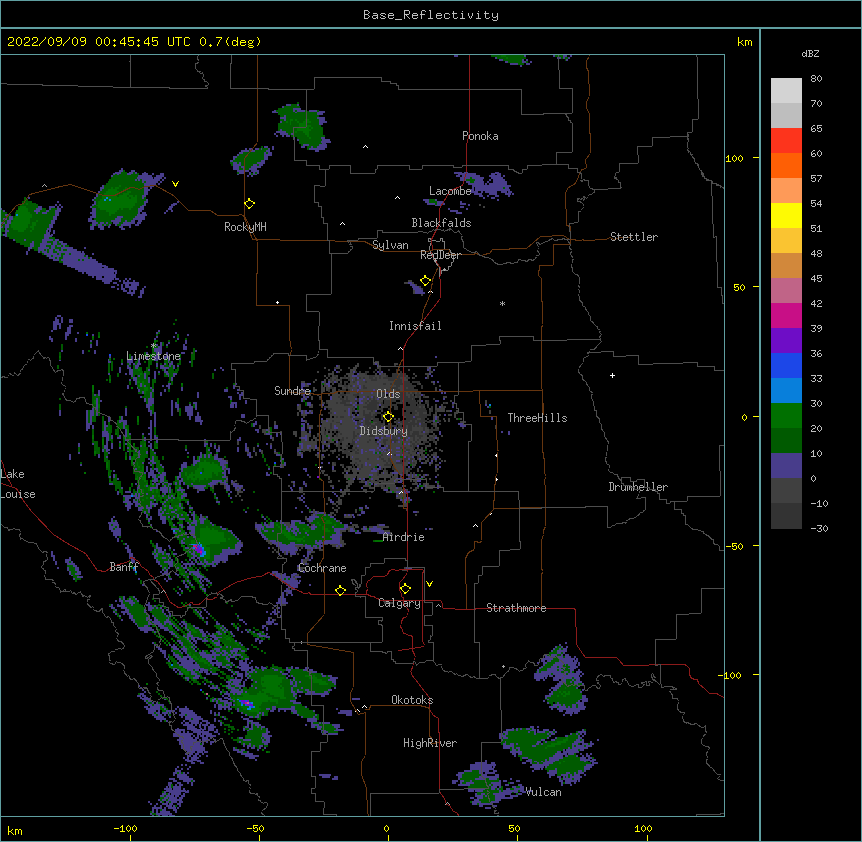The image size is (862, 842).
Task: Click the HighRiver town label
Action: point(430,743)
